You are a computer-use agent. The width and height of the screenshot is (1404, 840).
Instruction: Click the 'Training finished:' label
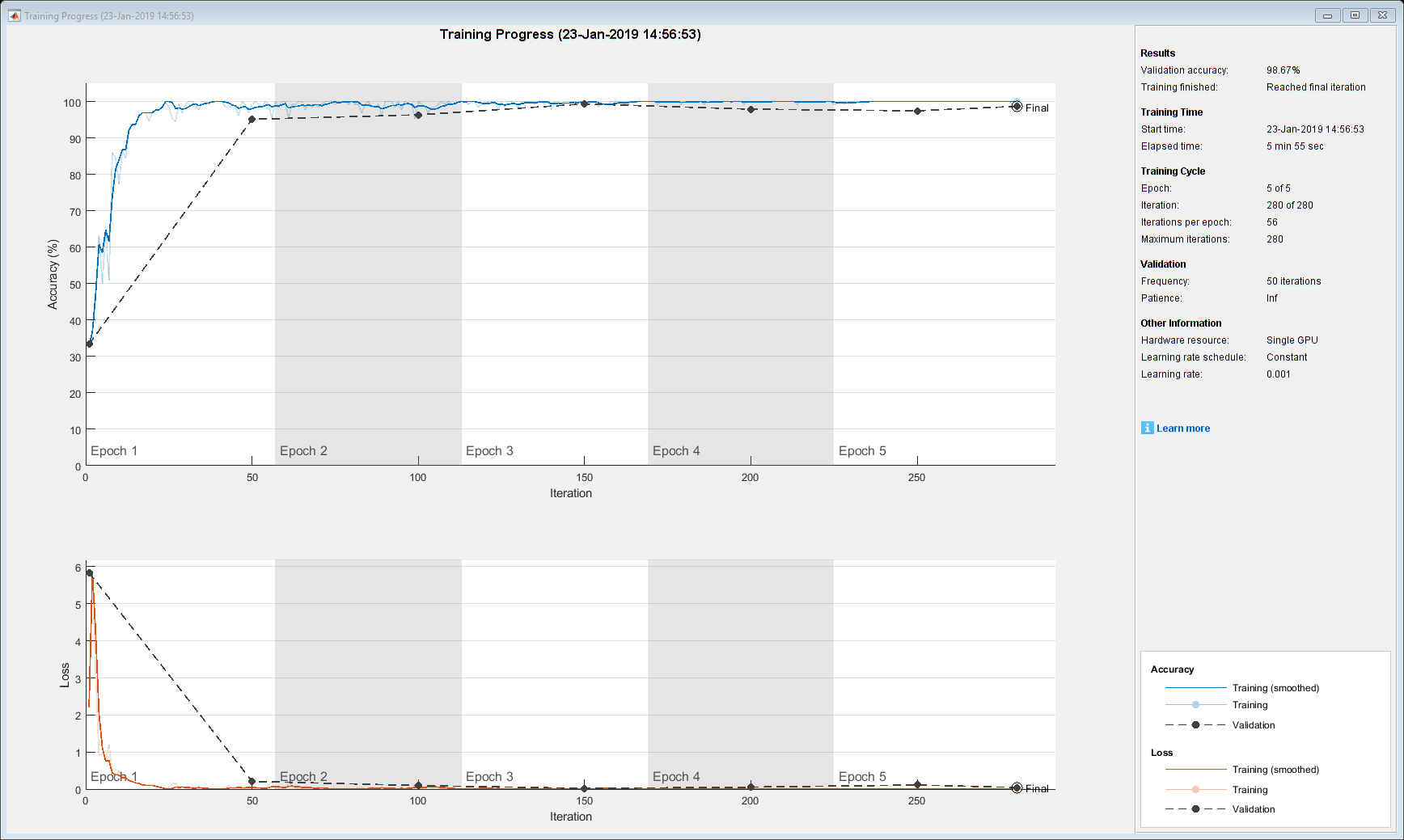pyautogui.click(x=1179, y=87)
